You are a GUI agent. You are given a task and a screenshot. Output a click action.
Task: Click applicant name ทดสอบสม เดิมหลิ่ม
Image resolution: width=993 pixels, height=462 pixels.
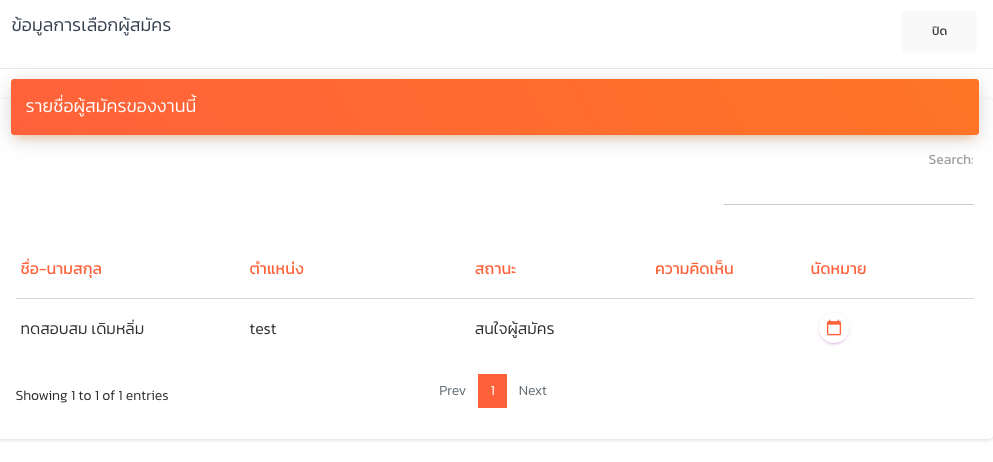coord(83,328)
